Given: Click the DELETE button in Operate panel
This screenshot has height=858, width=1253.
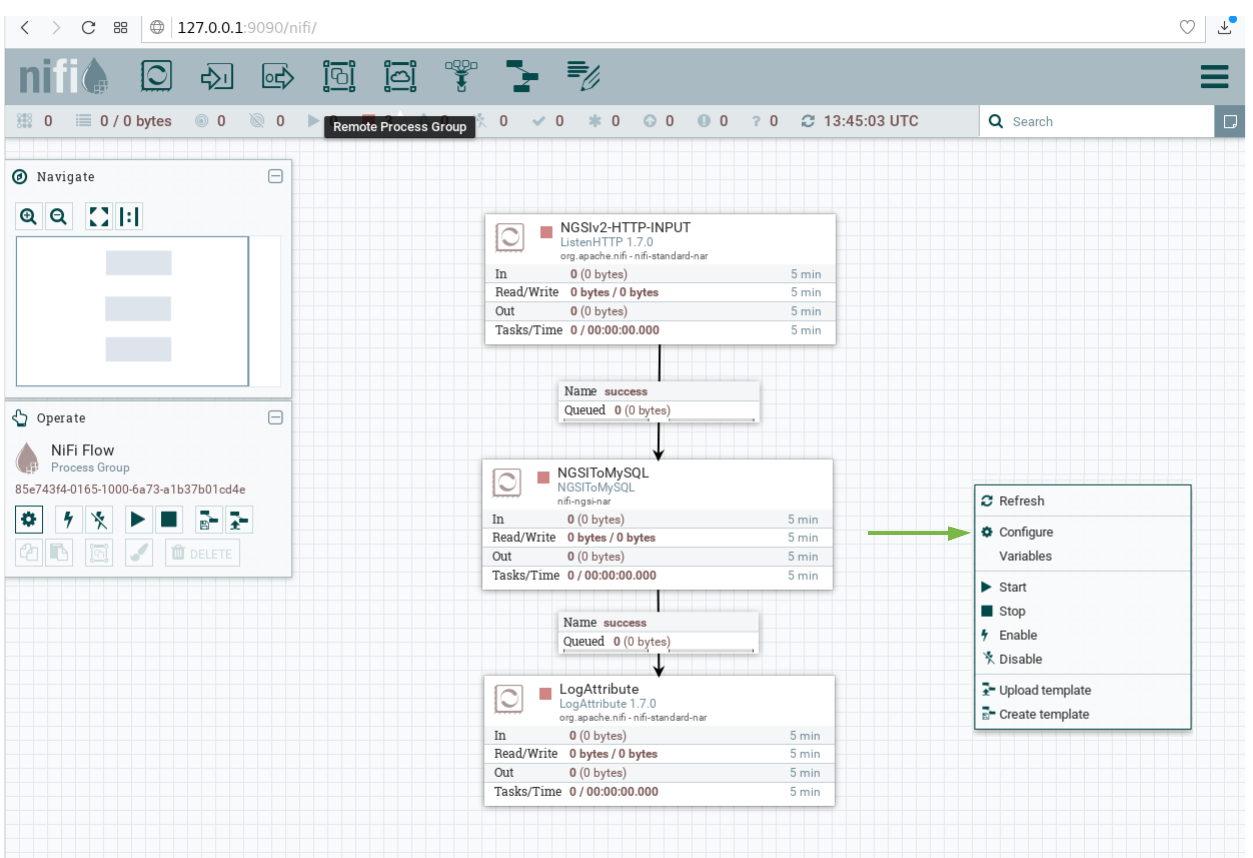Looking at the screenshot, I should [x=202, y=553].
